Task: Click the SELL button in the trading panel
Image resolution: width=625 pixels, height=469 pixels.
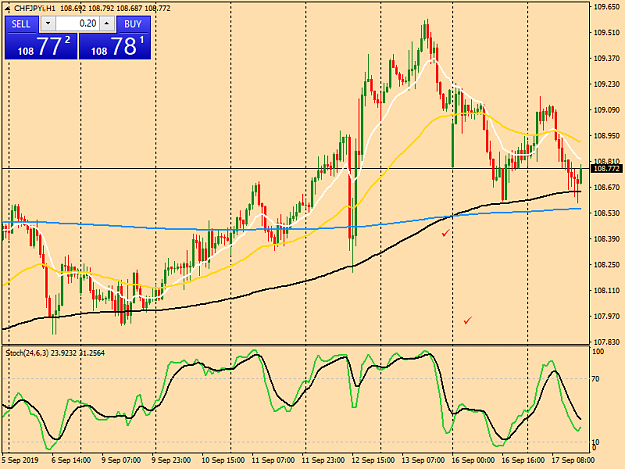Action: (x=22, y=24)
